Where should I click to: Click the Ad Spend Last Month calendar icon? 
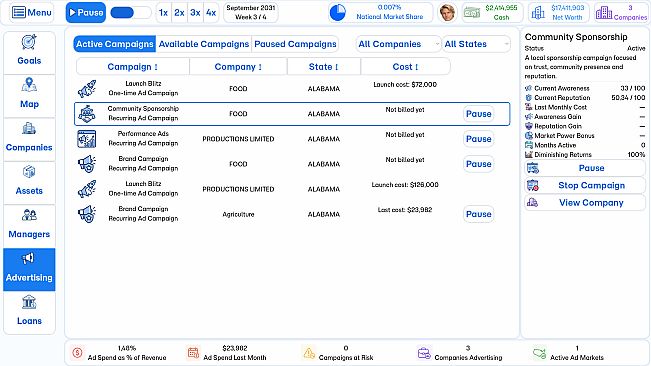tap(193, 353)
